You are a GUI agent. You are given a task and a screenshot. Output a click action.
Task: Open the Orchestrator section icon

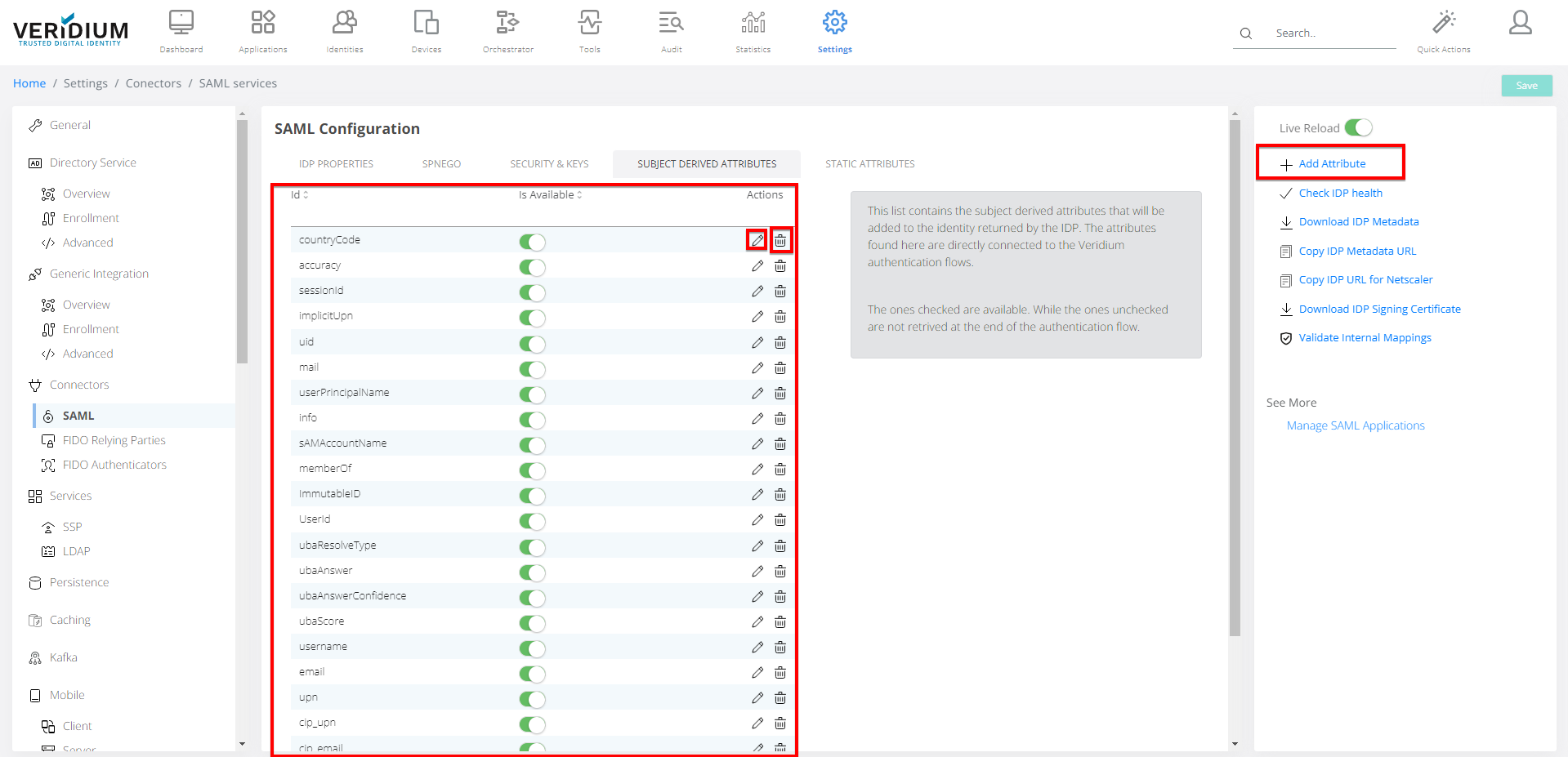click(507, 23)
